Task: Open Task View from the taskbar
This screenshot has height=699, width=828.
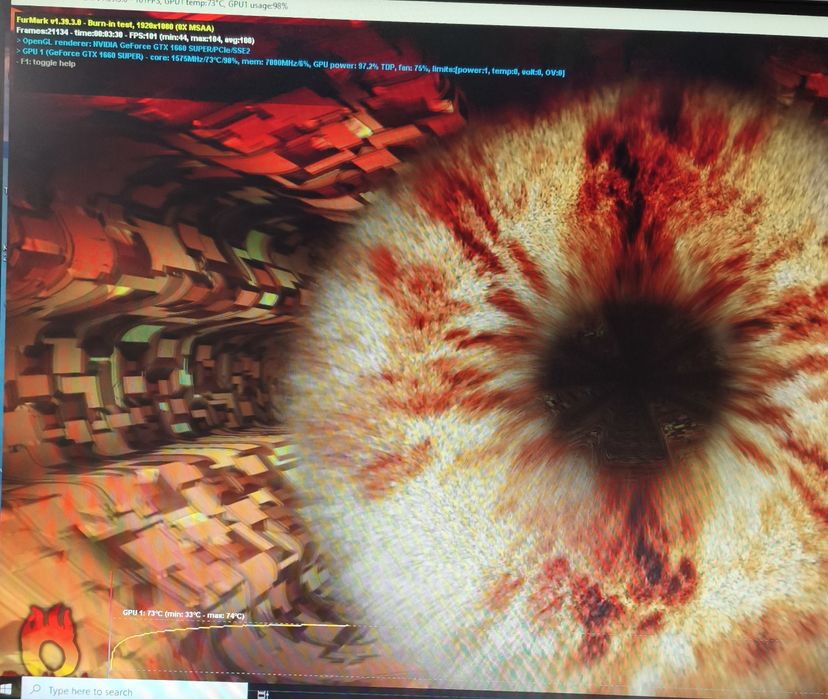Action: click(264, 694)
